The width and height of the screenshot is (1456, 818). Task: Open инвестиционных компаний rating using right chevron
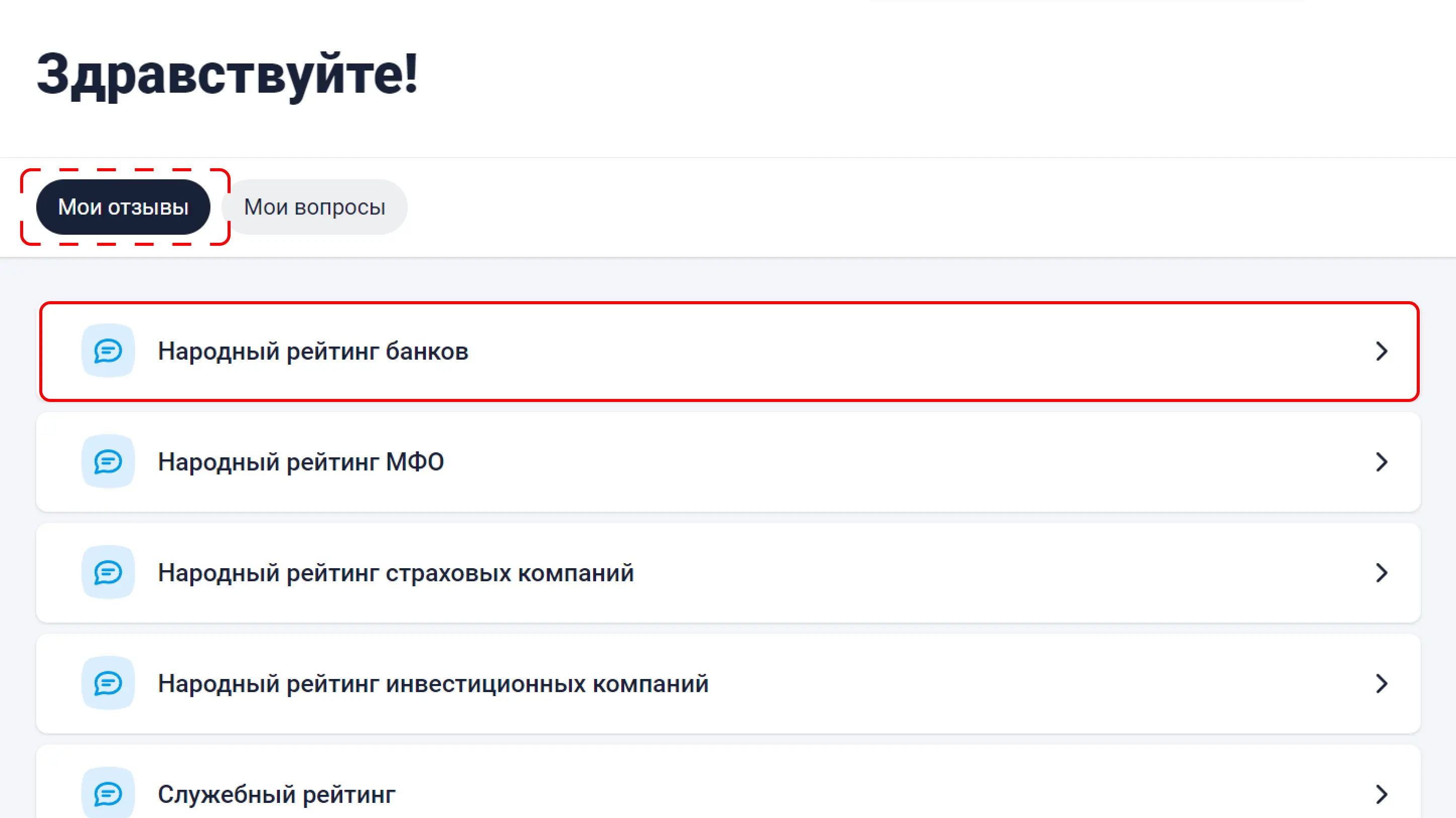point(1381,684)
